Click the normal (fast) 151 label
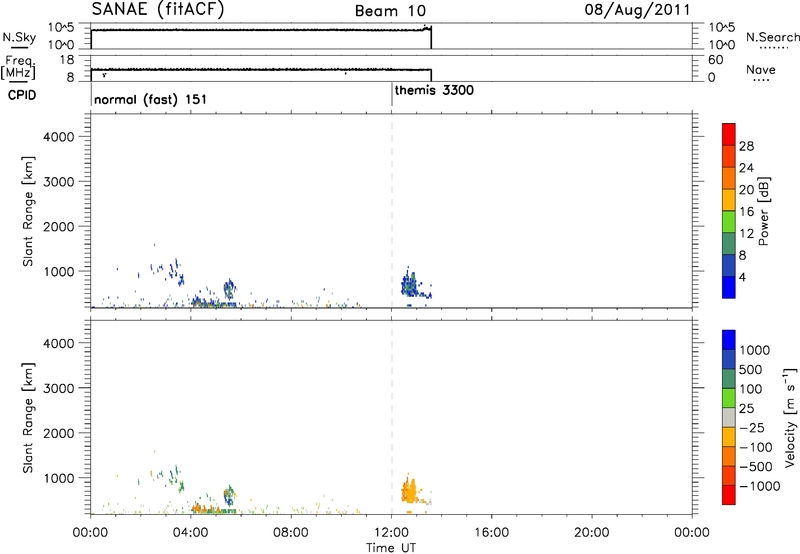This screenshot has width=800, height=554. pyautogui.click(x=151, y=99)
